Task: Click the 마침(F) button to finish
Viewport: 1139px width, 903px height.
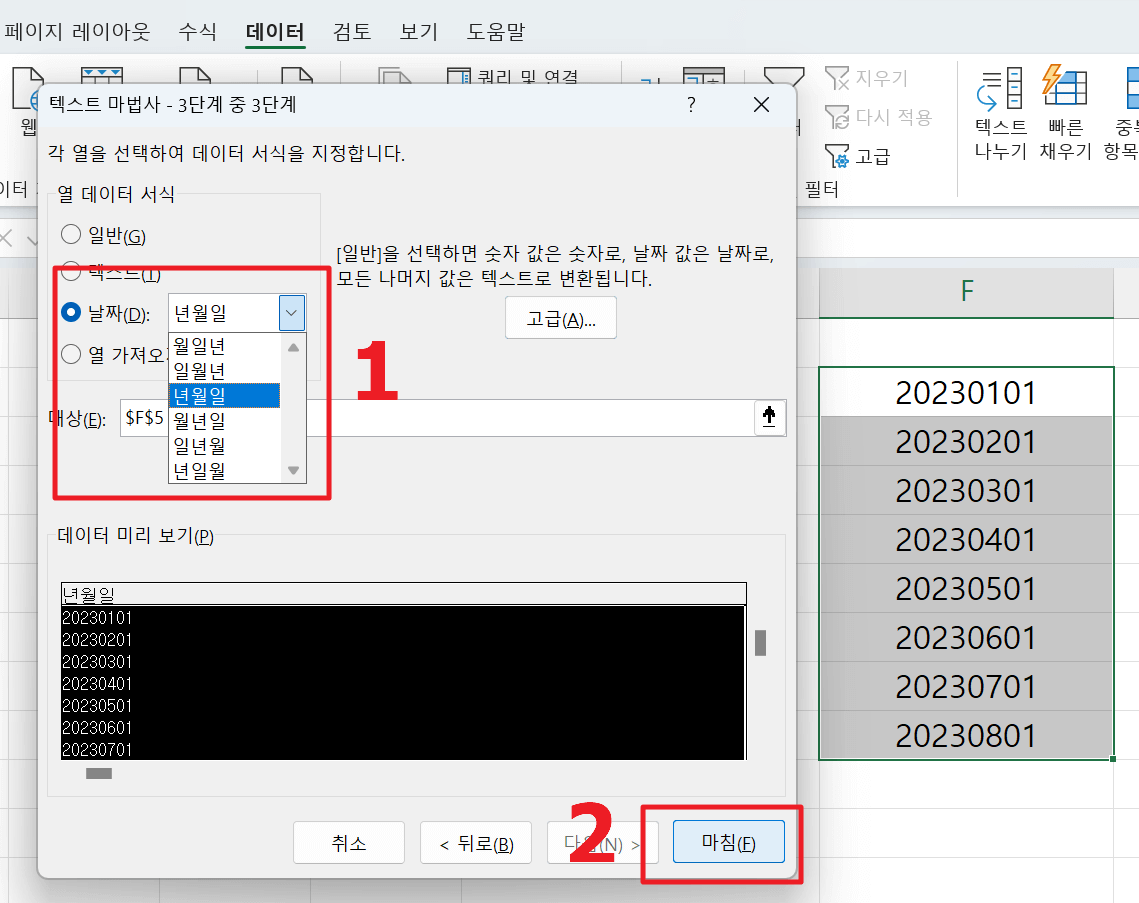Action: click(x=727, y=841)
